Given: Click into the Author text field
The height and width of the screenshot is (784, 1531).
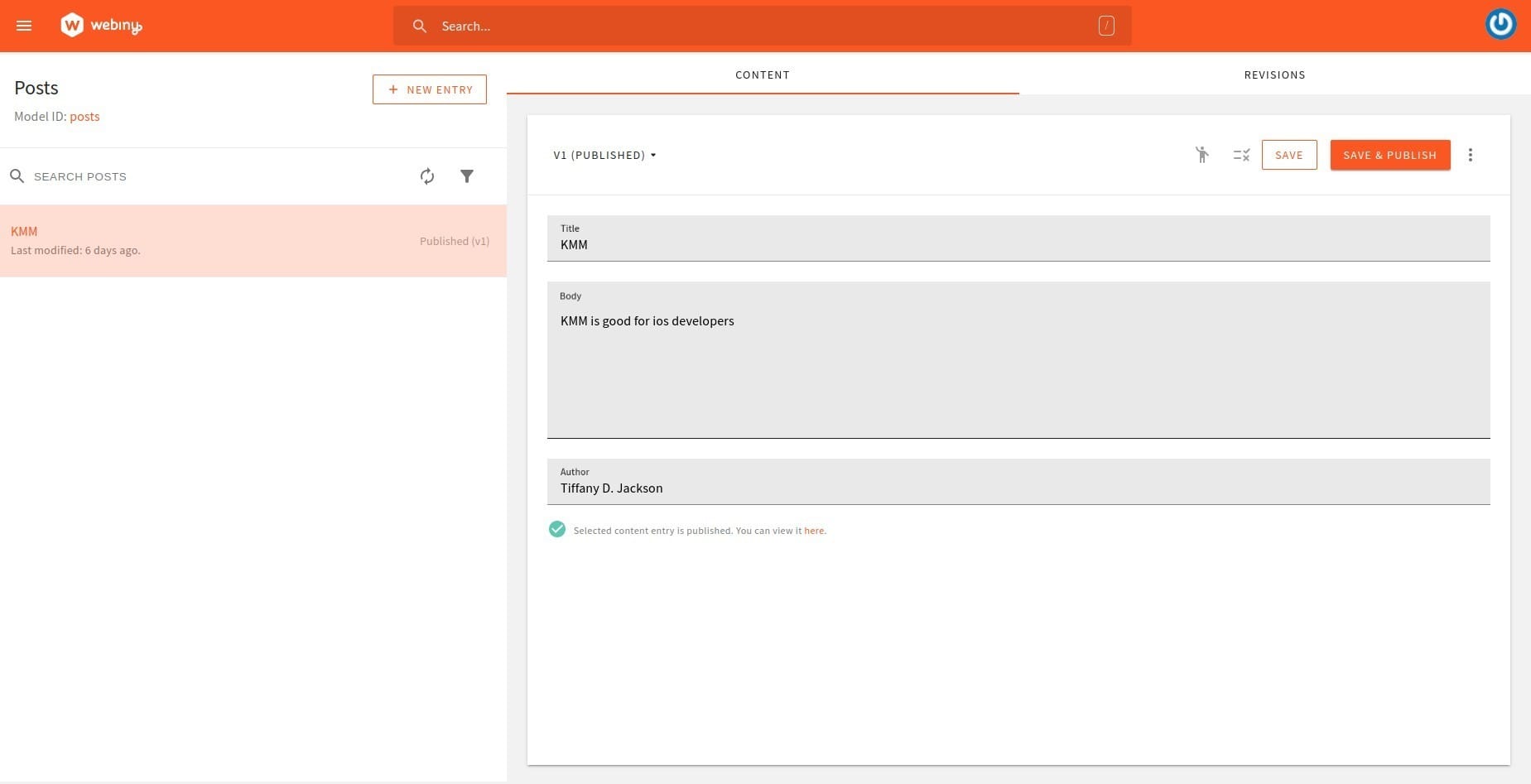Looking at the screenshot, I should click(1018, 488).
